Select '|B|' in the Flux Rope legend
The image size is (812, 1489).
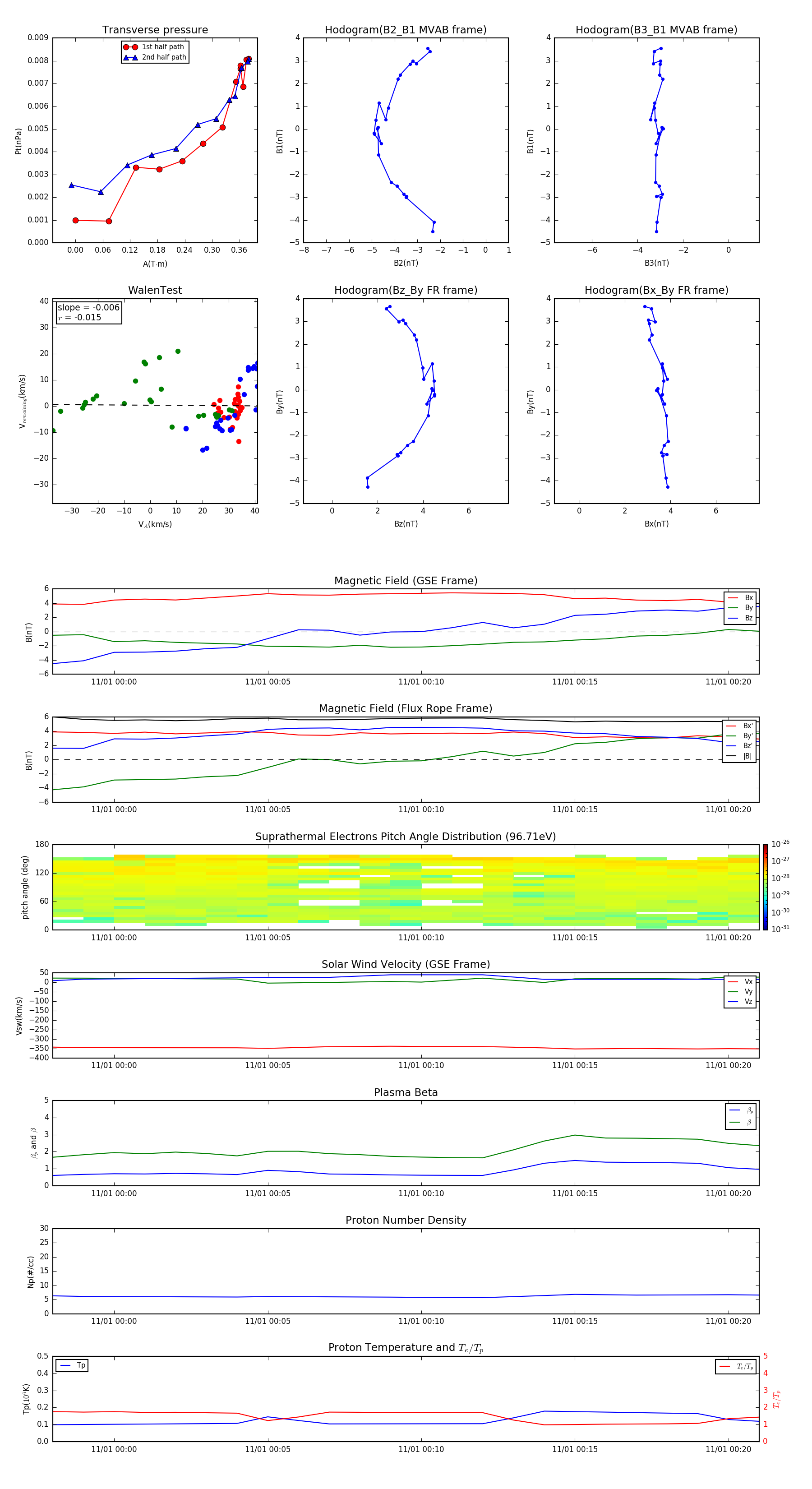[739, 756]
